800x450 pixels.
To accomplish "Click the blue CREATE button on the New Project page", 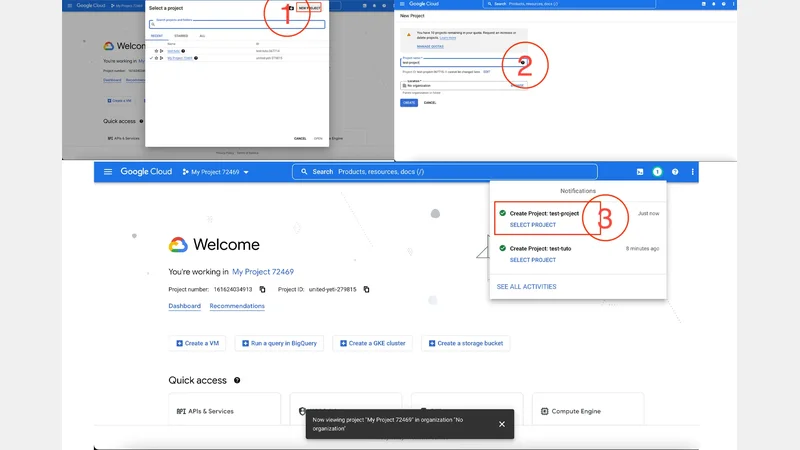I will pos(409,103).
